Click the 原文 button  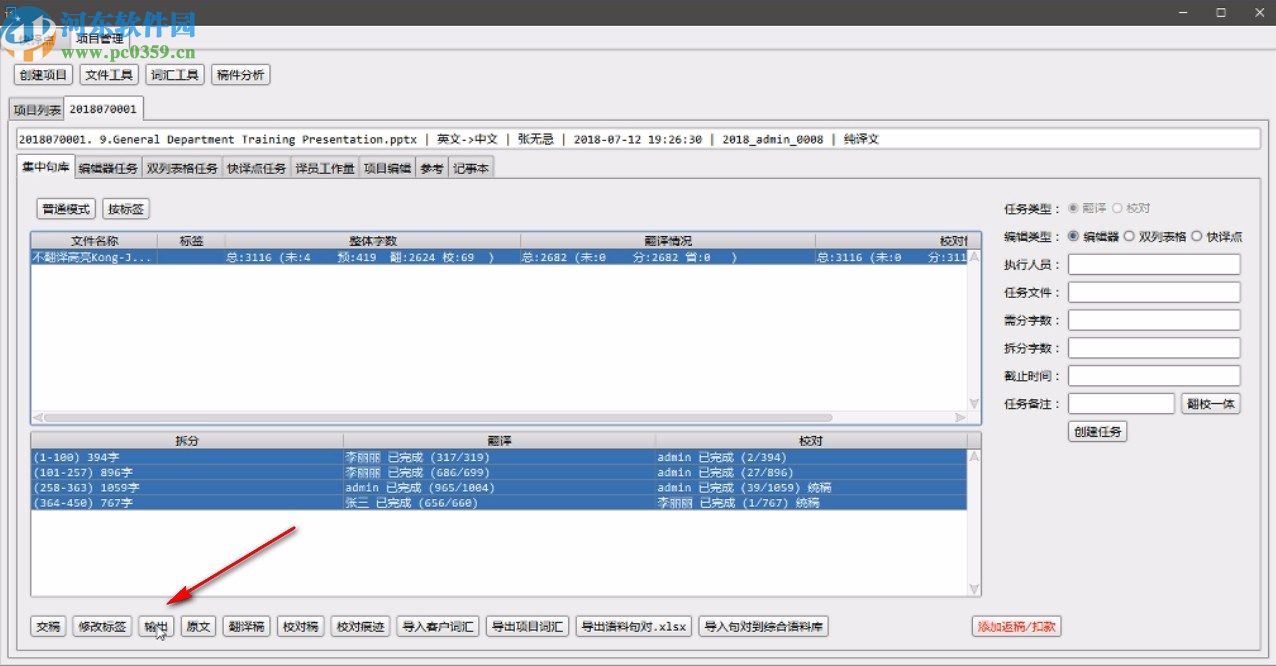198,627
